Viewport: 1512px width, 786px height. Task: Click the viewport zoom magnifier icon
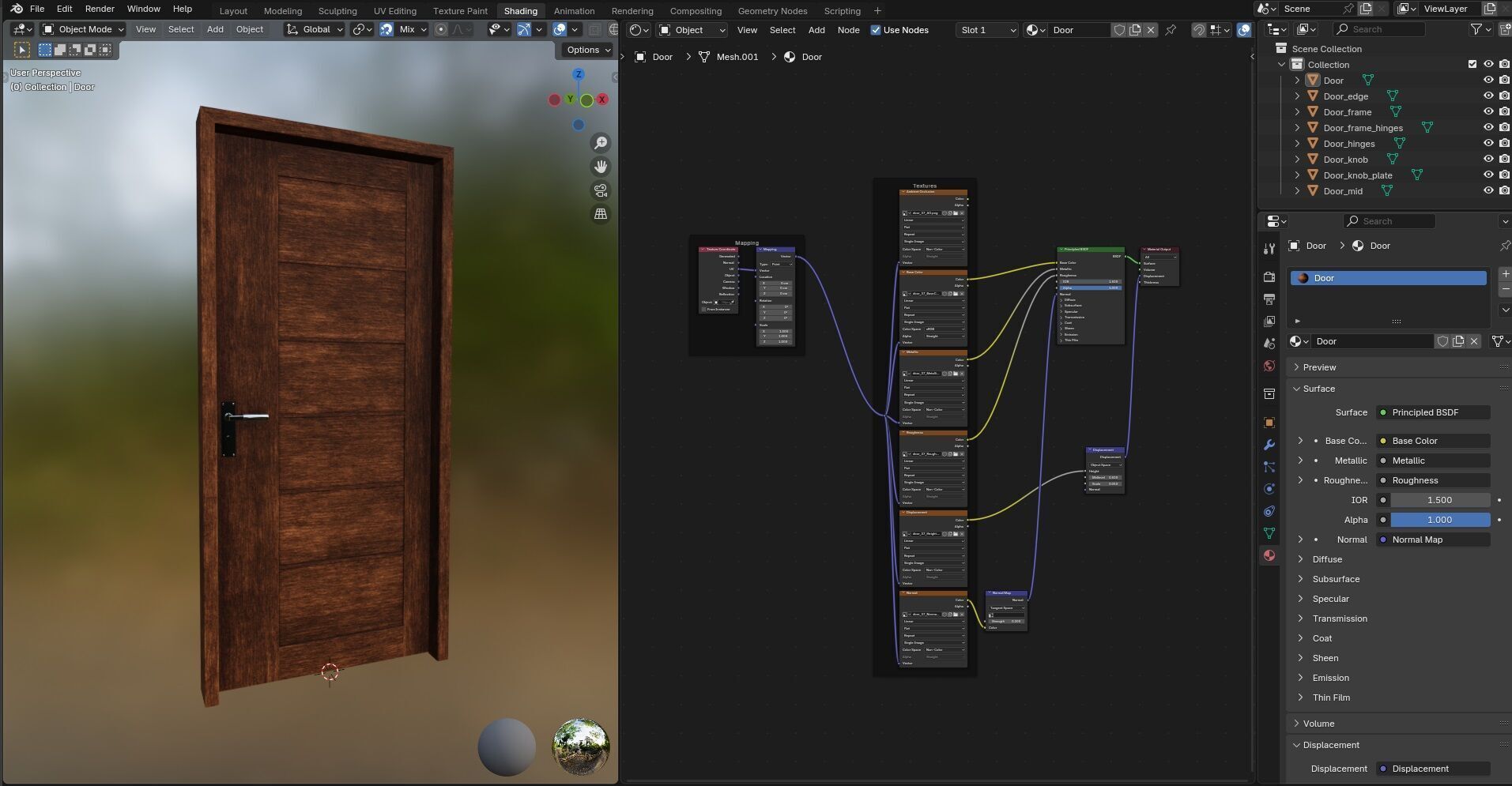601,143
